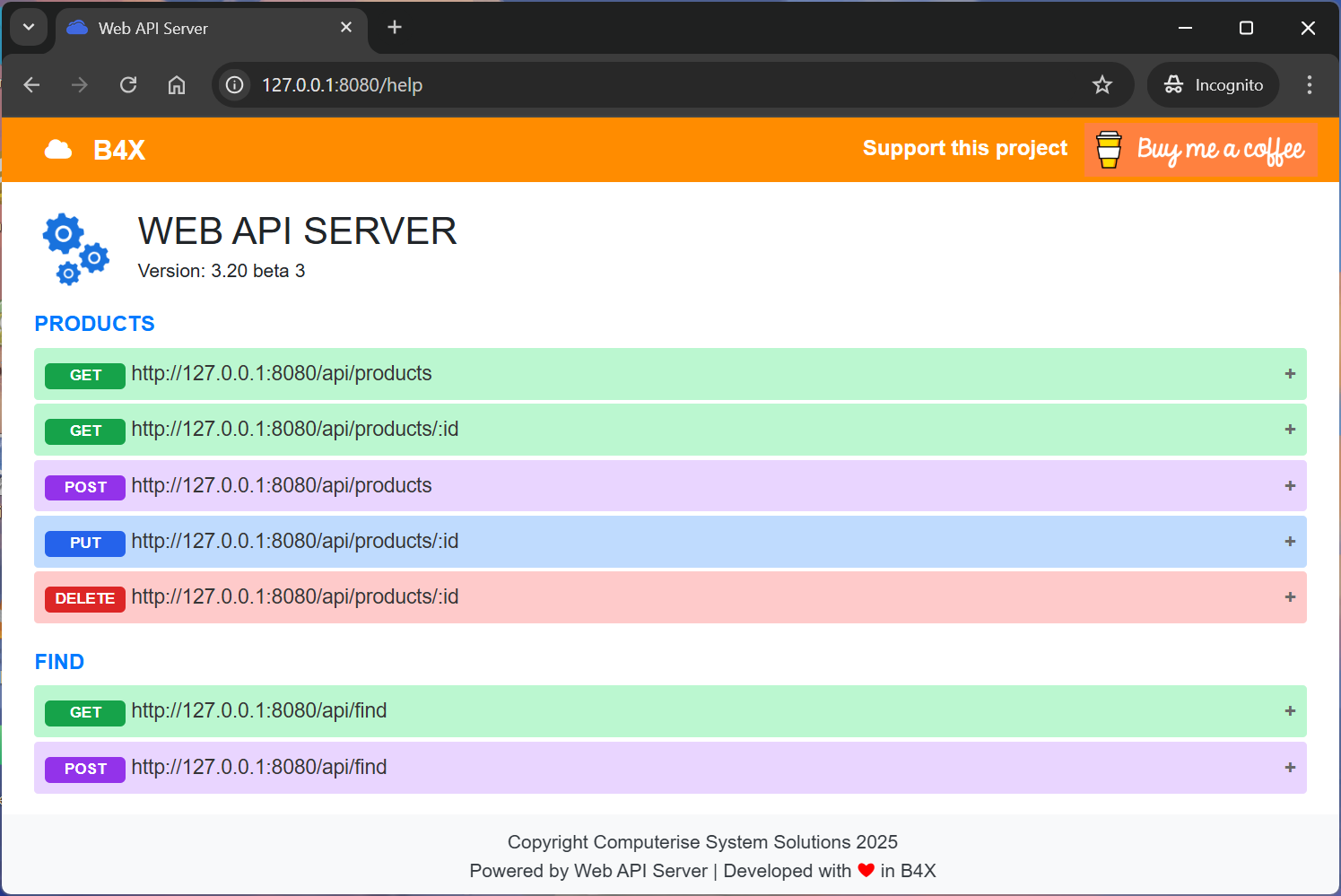The height and width of the screenshot is (896, 1341).
Task: Click inside the address bar
Action: (538, 84)
